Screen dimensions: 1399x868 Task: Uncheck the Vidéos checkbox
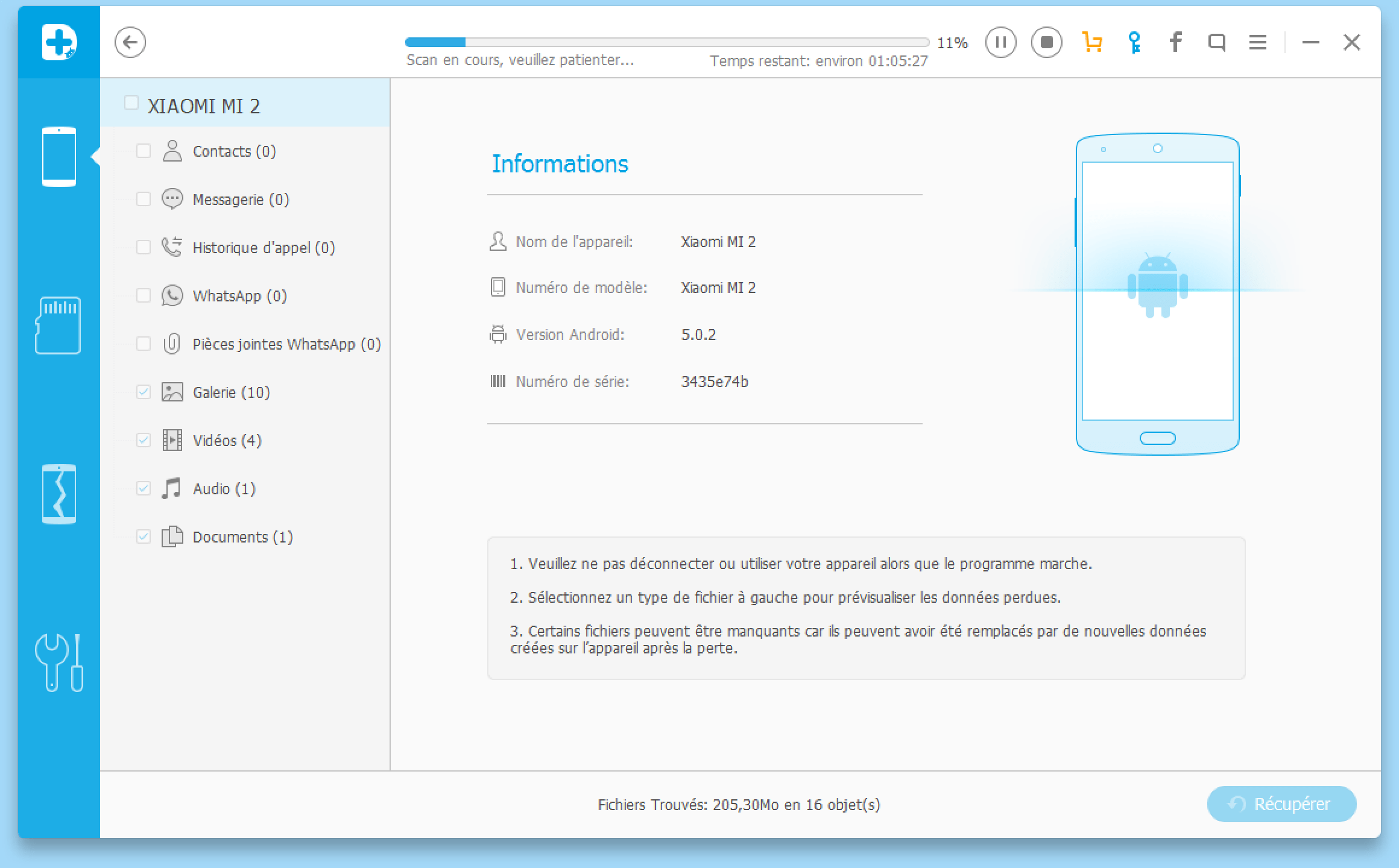click(x=144, y=440)
